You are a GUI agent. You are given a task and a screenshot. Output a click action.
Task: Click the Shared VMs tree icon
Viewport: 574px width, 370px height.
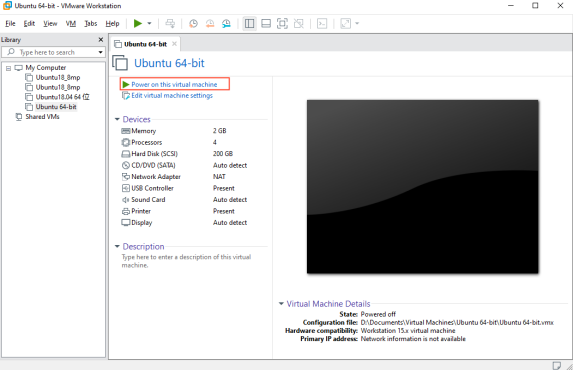(19, 117)
